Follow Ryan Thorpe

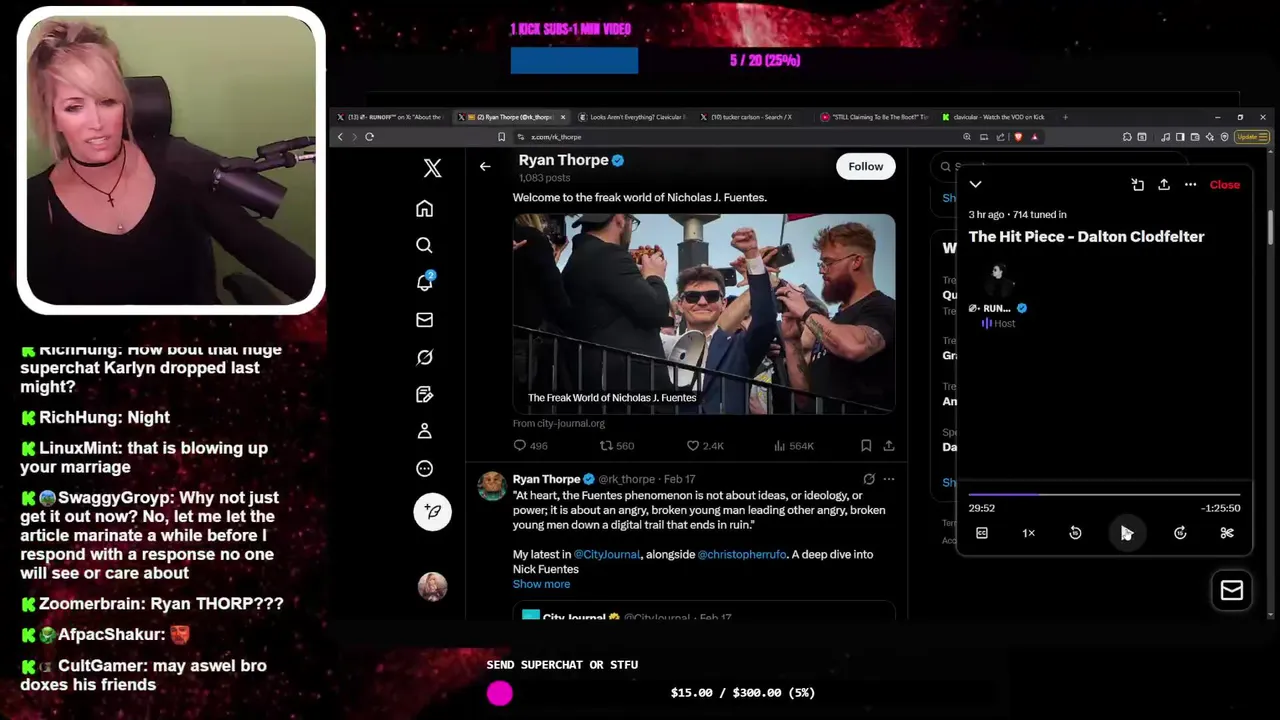tap(865, 167)
